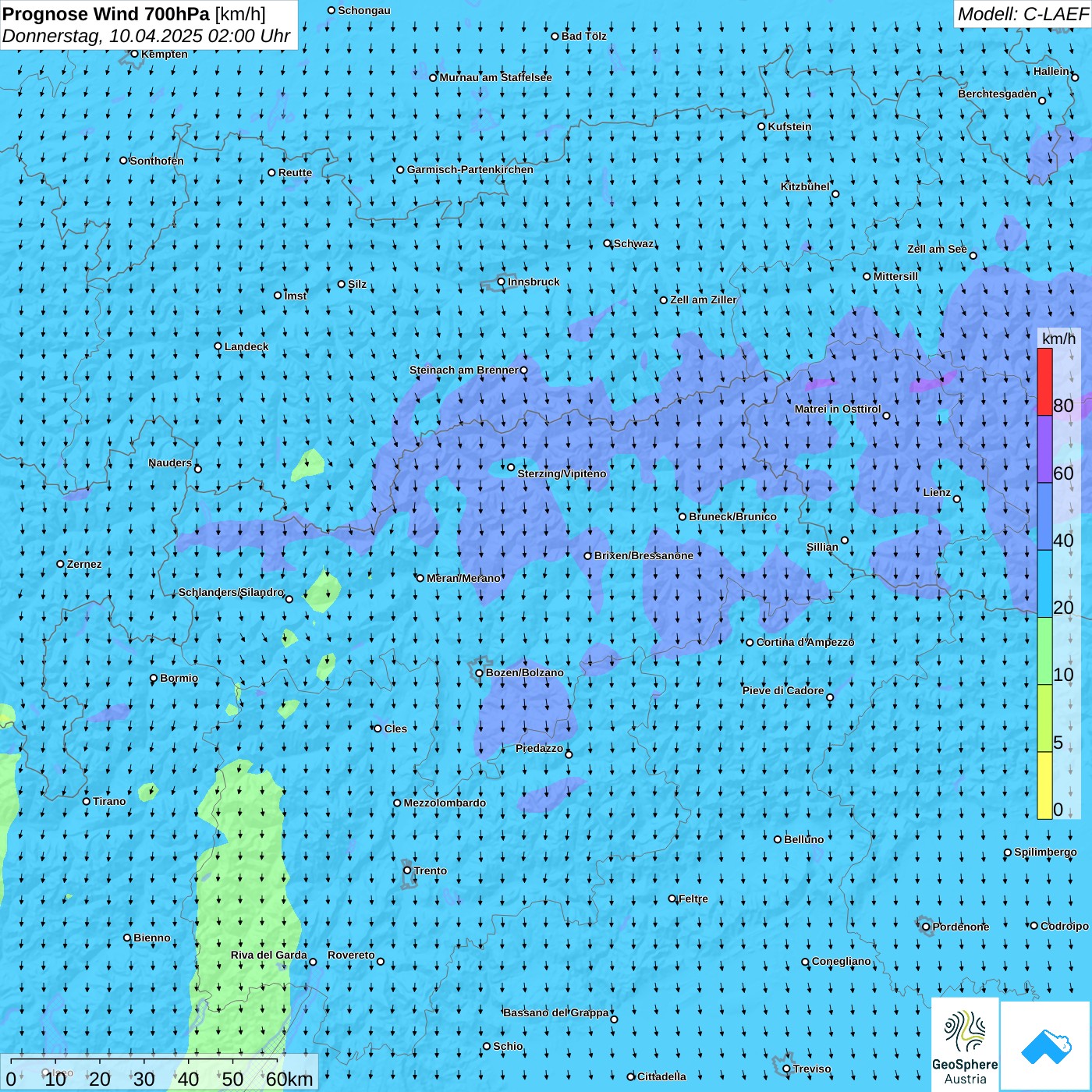Click the green 10-20 km/h legend color

pyautogui.click(x=1044, y=651)
